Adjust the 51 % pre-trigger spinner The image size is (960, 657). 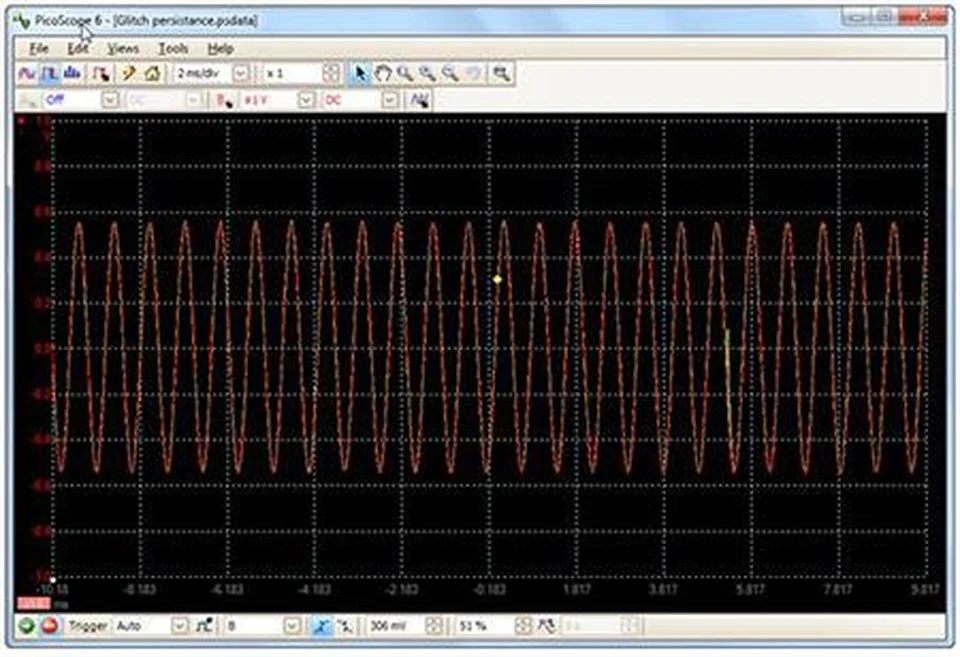click(x=521, y=626)
